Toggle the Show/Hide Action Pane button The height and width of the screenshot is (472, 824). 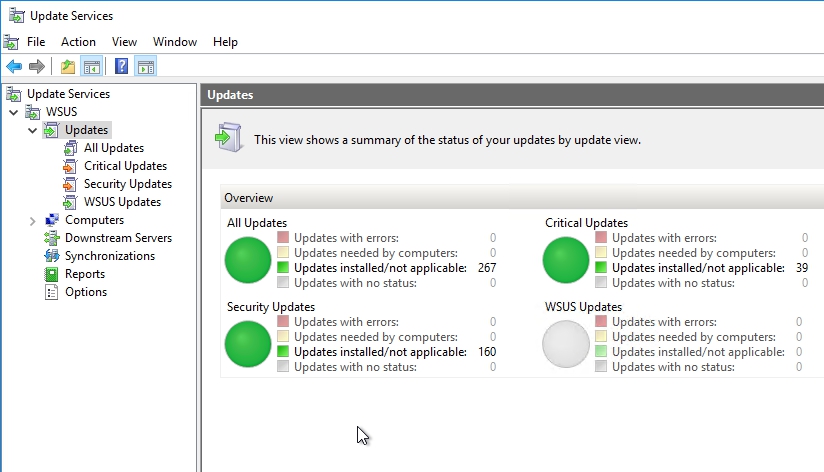coord(146,67)
